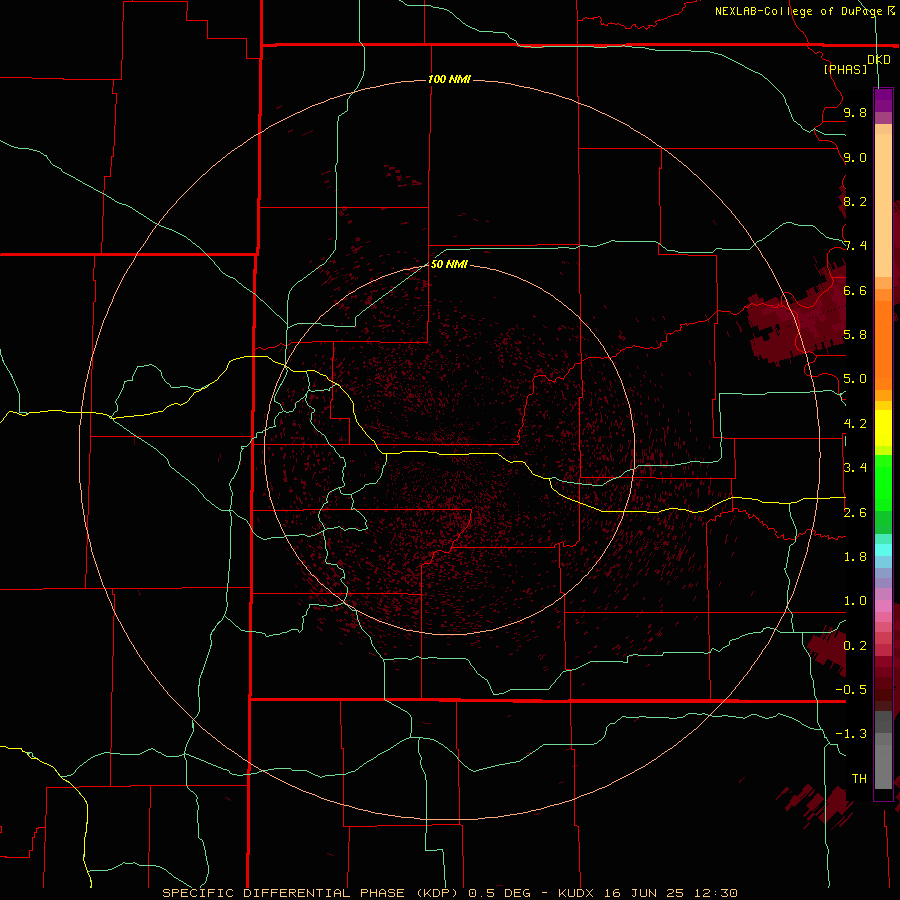900x900 pixels.
Task: Pick the pink segment of color bar
Action: [883, 606]
